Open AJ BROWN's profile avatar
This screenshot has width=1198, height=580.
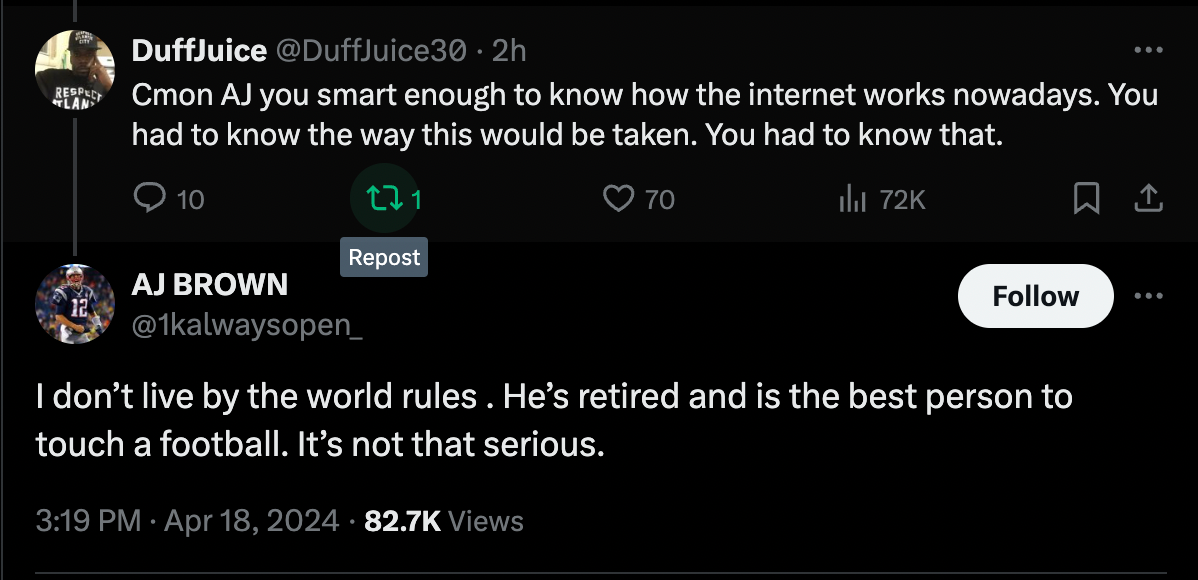(74, 304)
